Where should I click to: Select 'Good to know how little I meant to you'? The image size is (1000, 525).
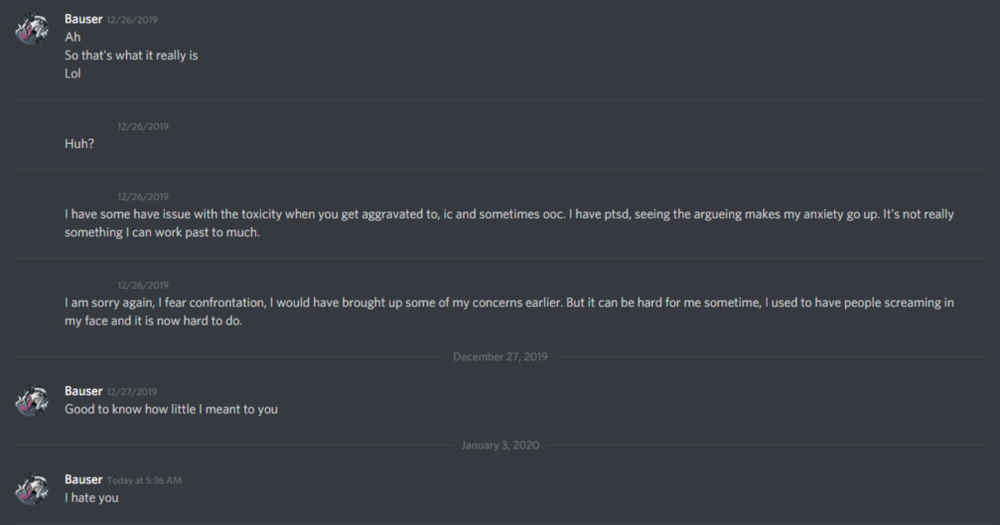pyautogui.click(x=171, y=409)
